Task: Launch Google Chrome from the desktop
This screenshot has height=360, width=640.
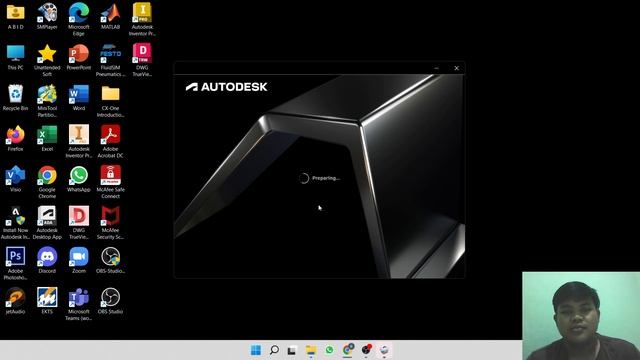Action: pyautogui.click(x=47, y=182)
